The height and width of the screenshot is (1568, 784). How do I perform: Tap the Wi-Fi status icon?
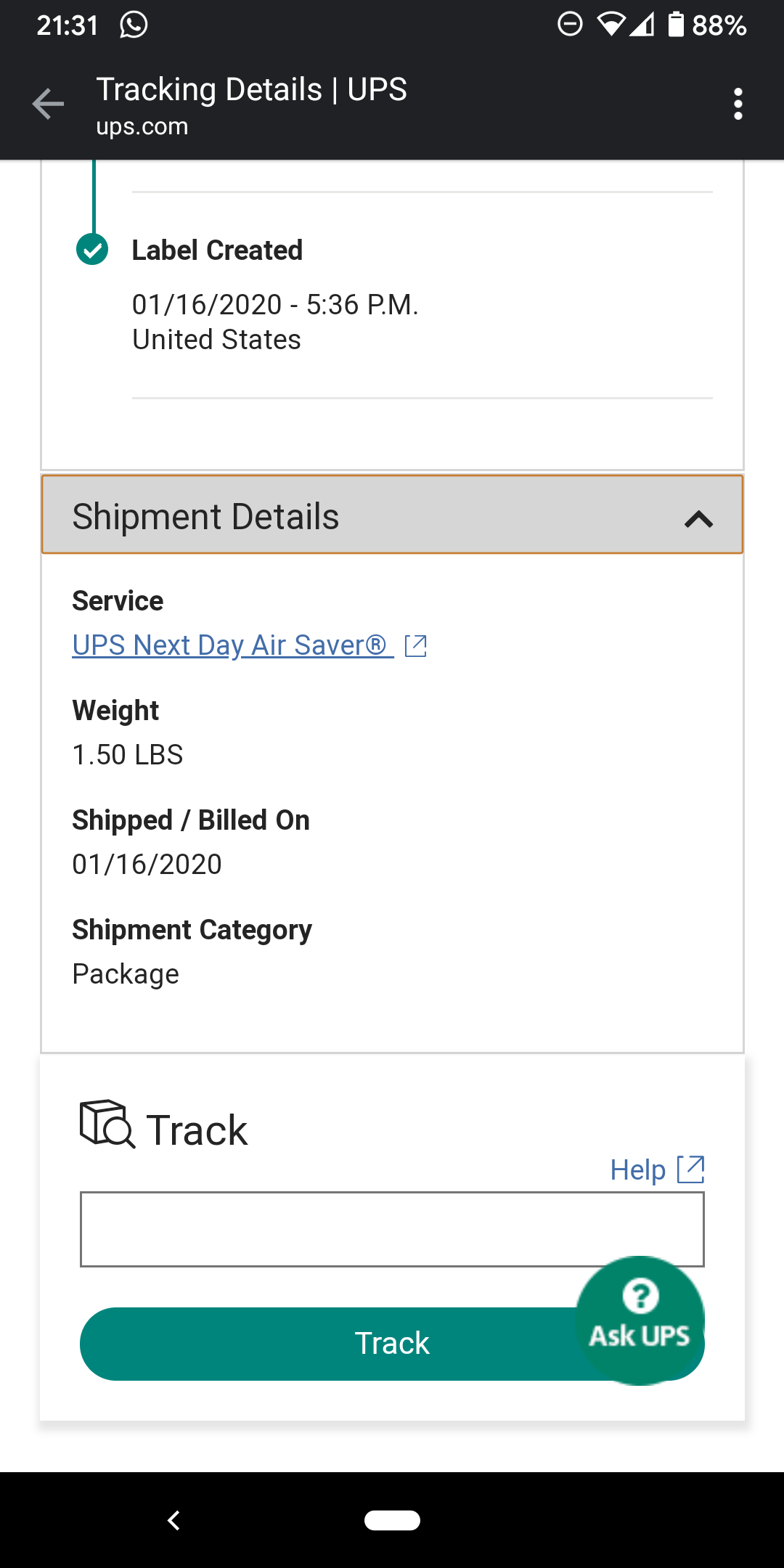click(611, 25)
